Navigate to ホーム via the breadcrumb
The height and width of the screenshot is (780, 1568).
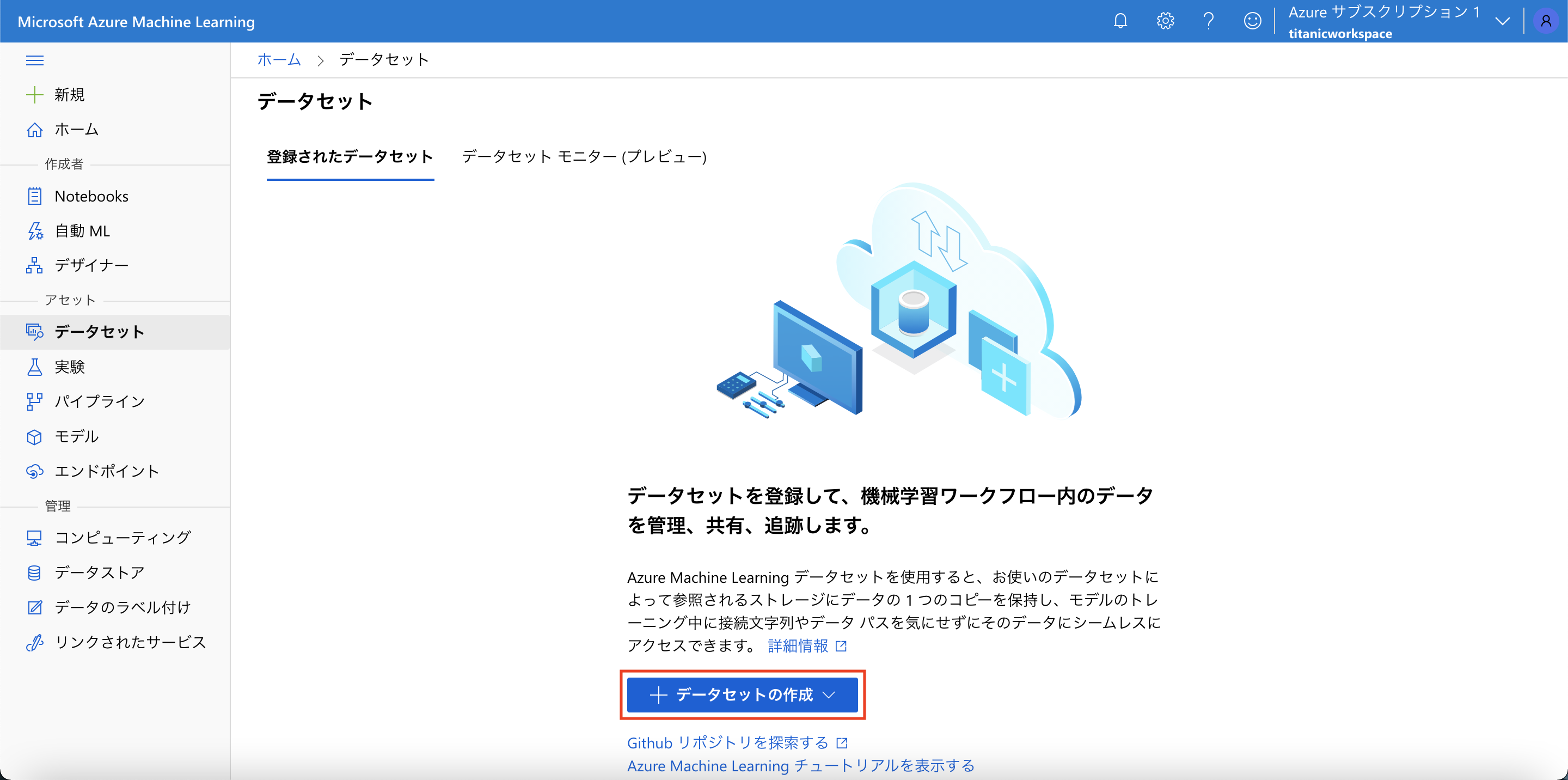(279, 59)
